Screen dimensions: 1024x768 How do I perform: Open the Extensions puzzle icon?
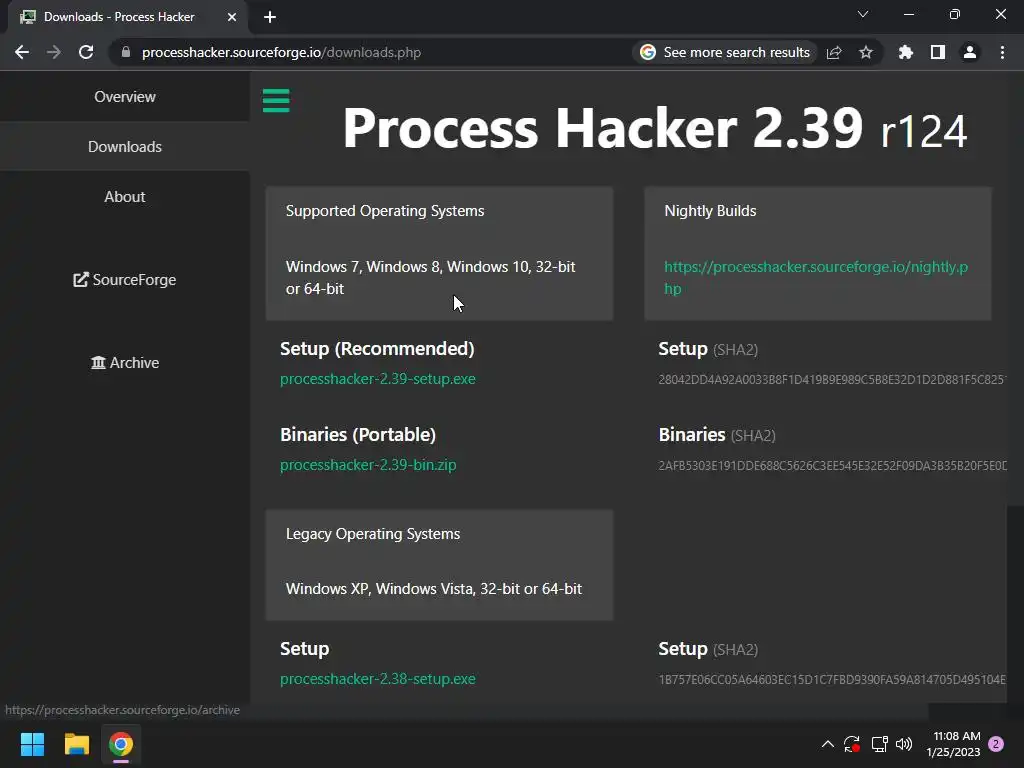905,52
